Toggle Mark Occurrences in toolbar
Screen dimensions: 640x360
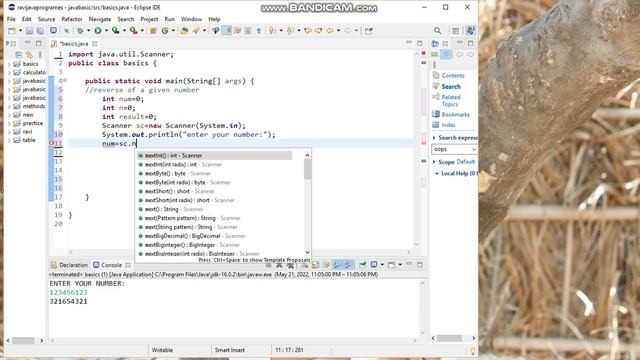click(227, 31)
